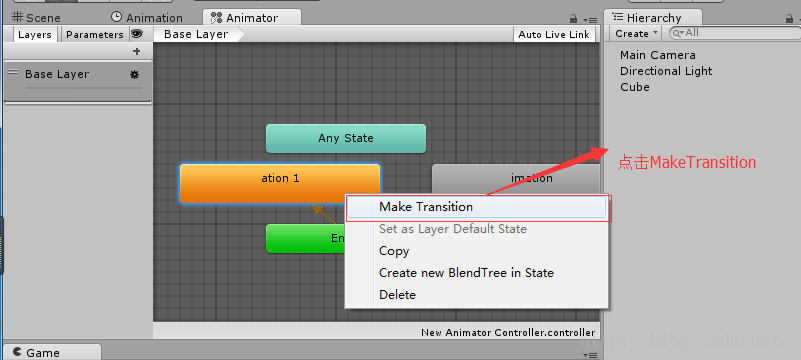The image size is (801, 360).
Task: Click the lock icon of the Animator panel
Action: coord(573,18)
